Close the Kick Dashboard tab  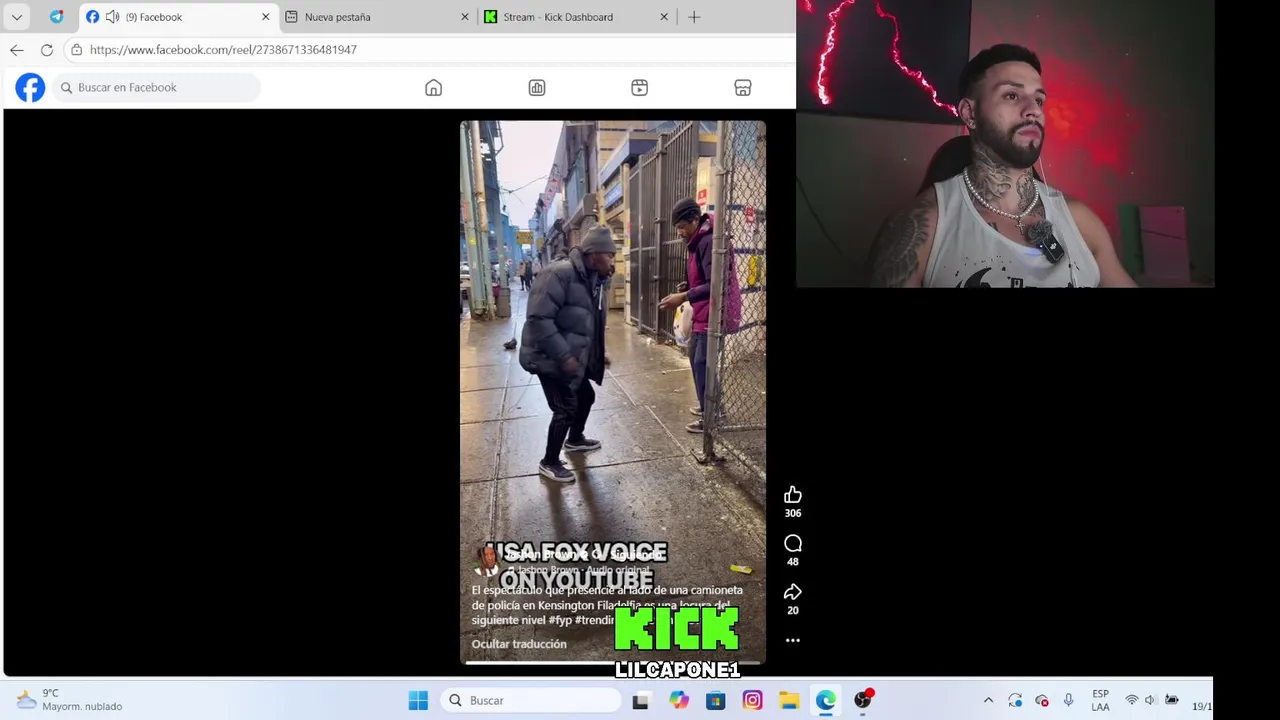tap(664, 17)
